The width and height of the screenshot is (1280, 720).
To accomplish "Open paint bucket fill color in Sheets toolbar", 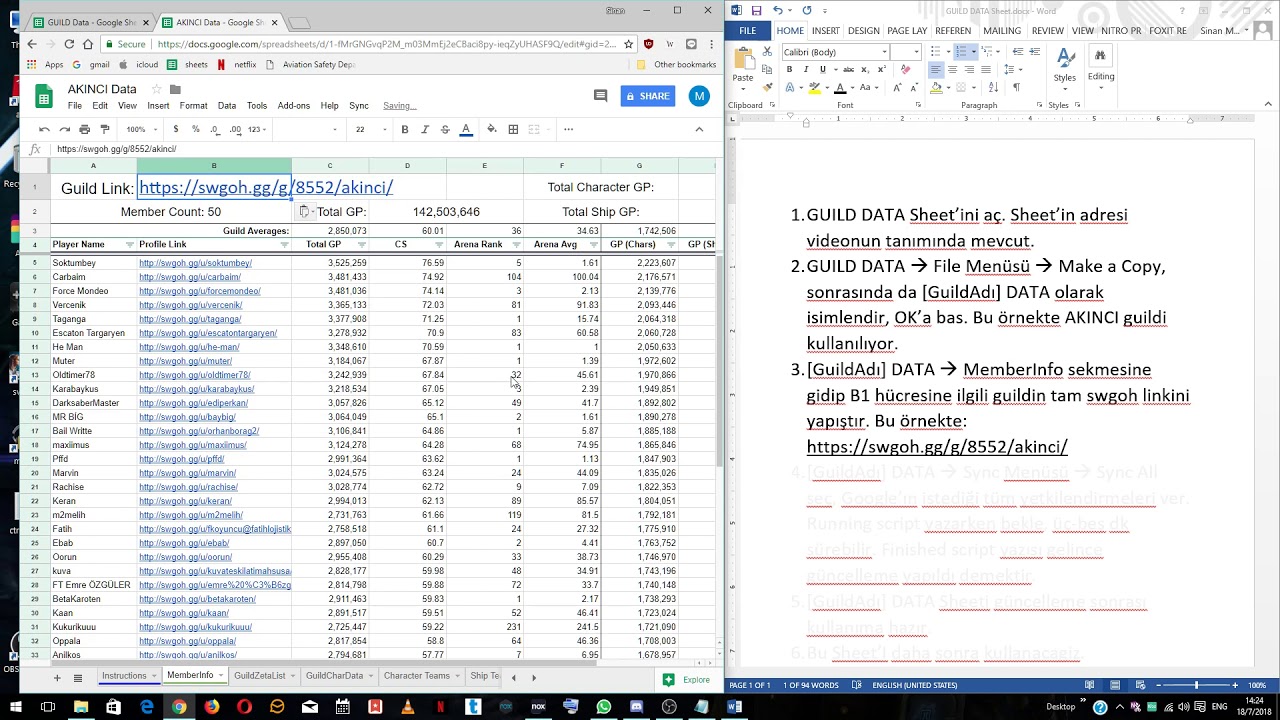I will click(491, 129).
